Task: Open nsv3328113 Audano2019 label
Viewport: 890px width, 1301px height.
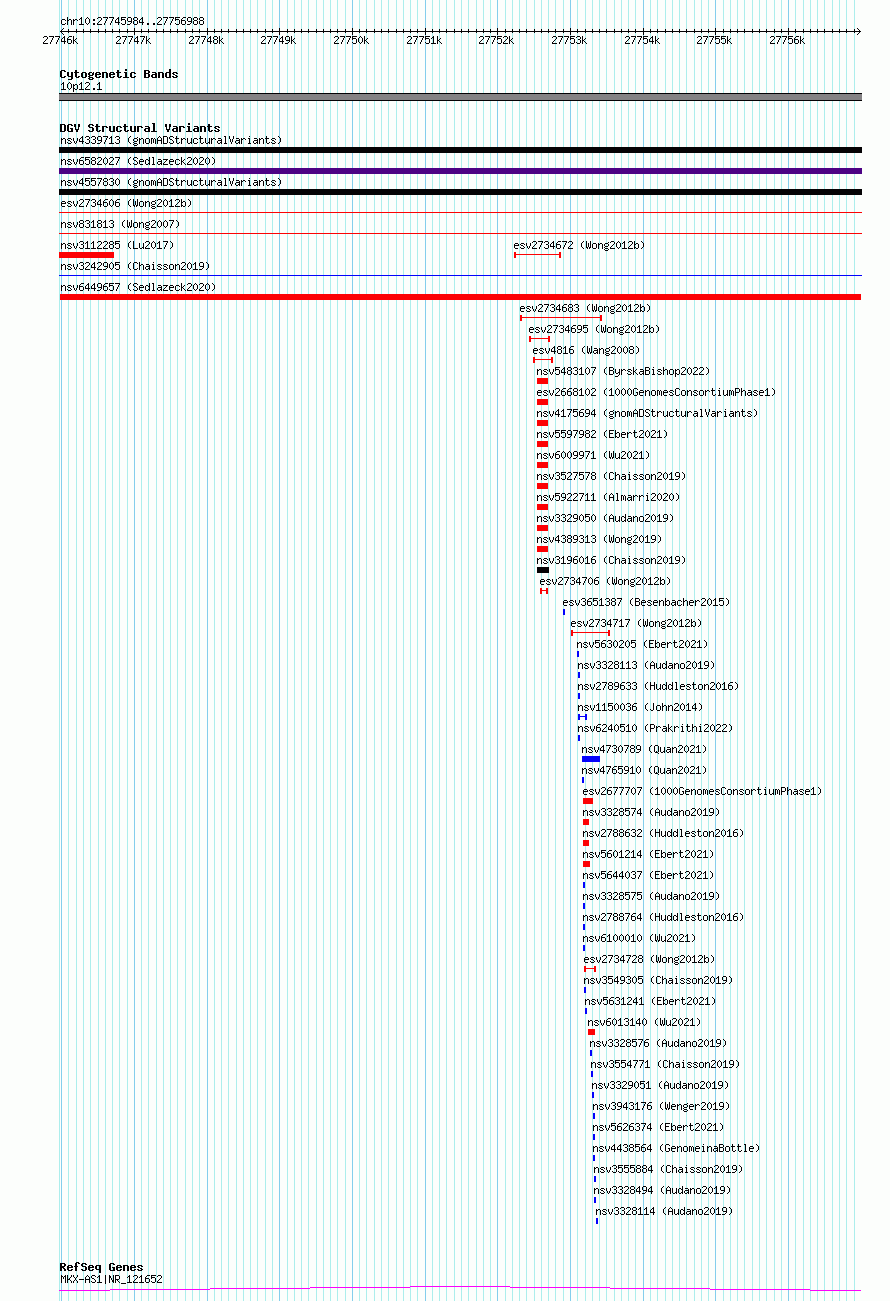Action: [646, 665]
